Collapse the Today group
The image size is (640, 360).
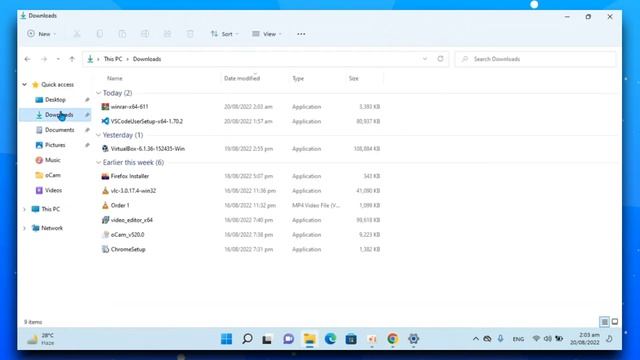[x=98, y=93]
